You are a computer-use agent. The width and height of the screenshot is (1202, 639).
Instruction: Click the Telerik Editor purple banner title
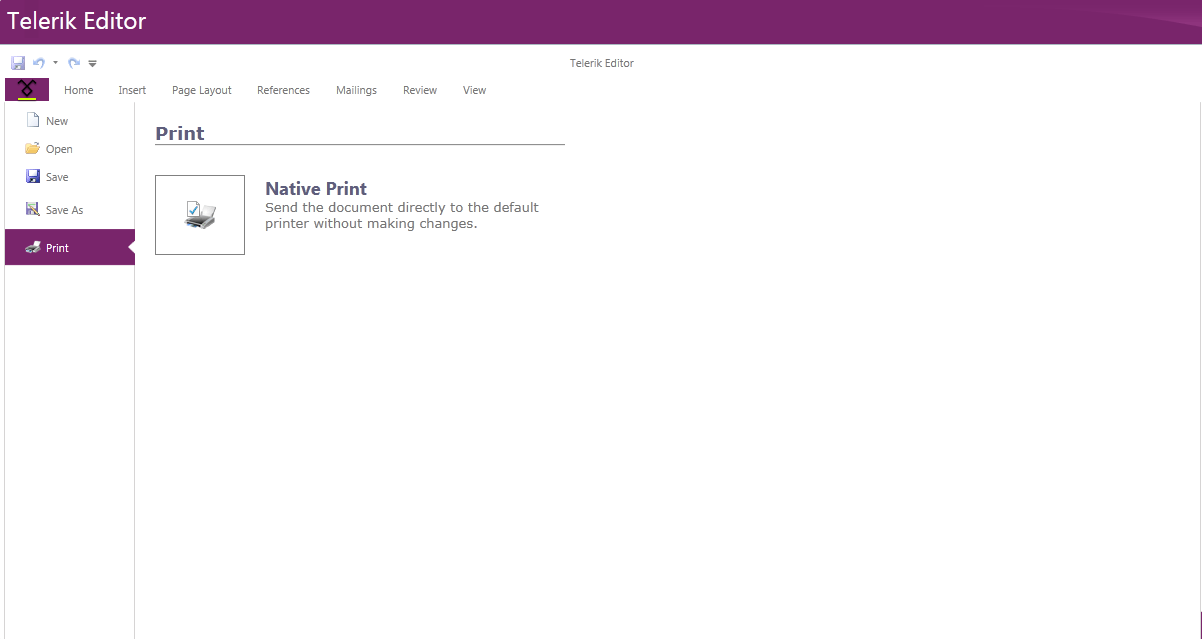[77, 21]
